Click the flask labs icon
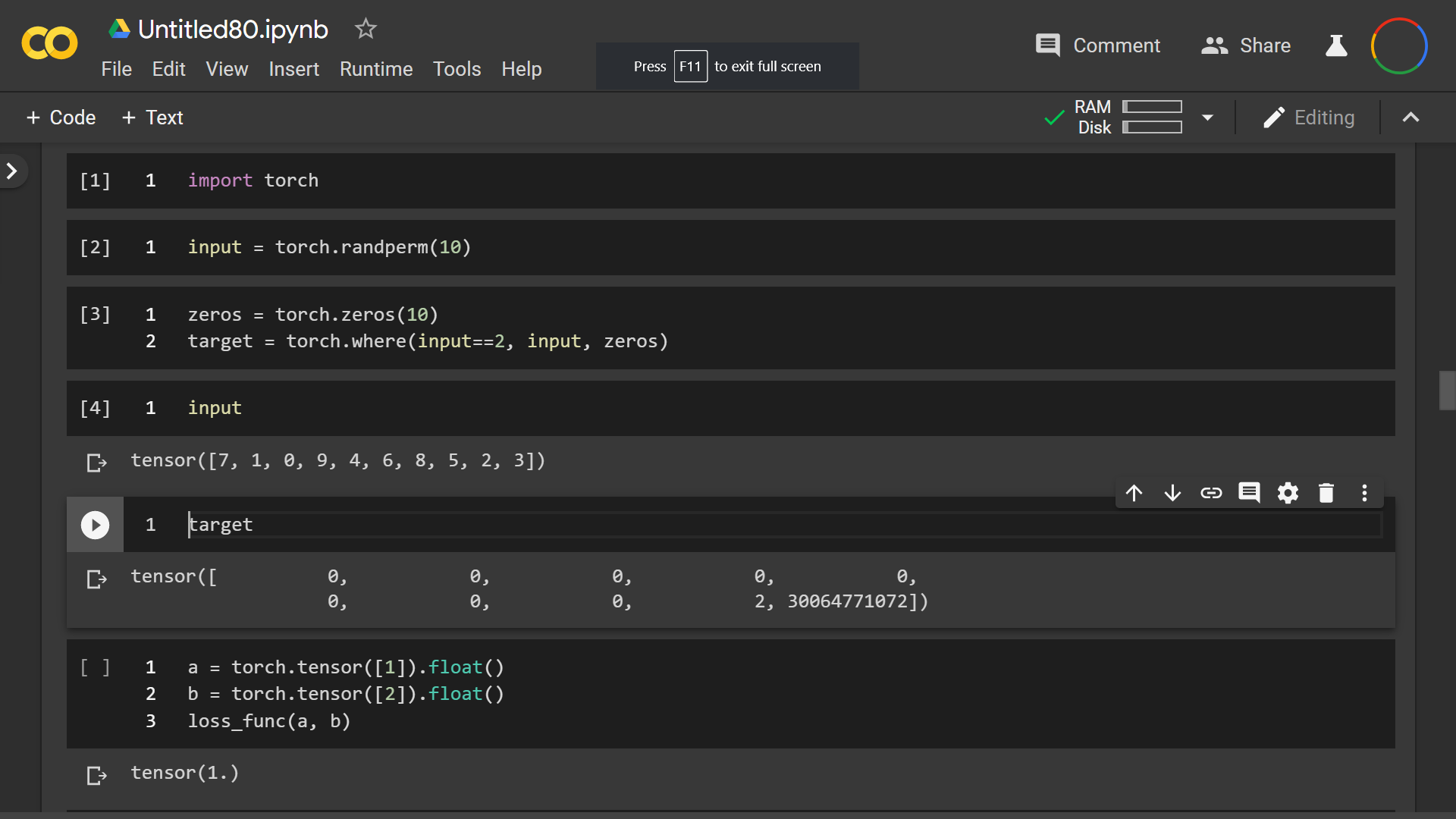 point(1336,45)
